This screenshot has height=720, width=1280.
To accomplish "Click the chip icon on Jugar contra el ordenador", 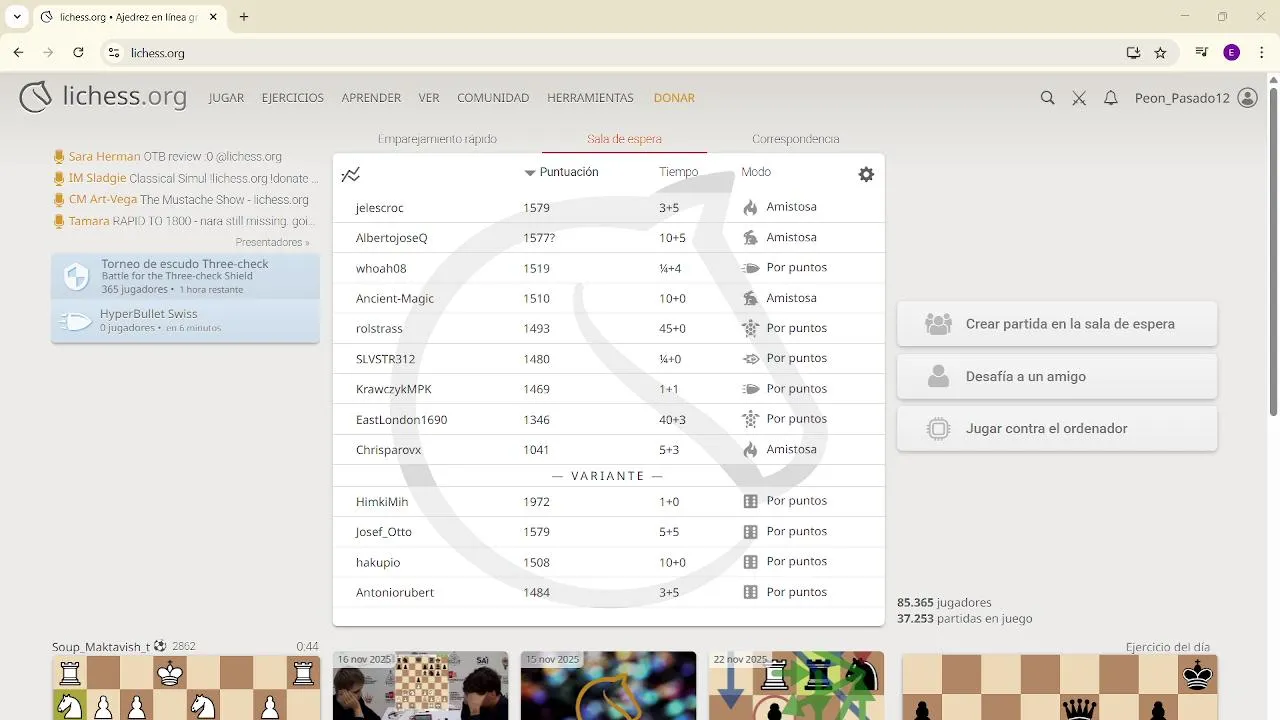I will click(x=938, y=428).
